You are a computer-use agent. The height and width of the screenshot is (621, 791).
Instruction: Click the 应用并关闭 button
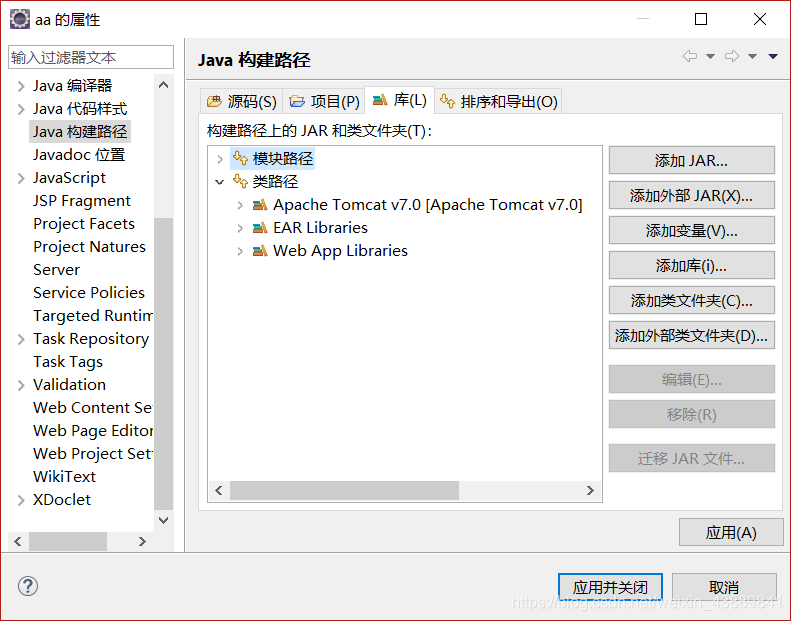[610, 587]
